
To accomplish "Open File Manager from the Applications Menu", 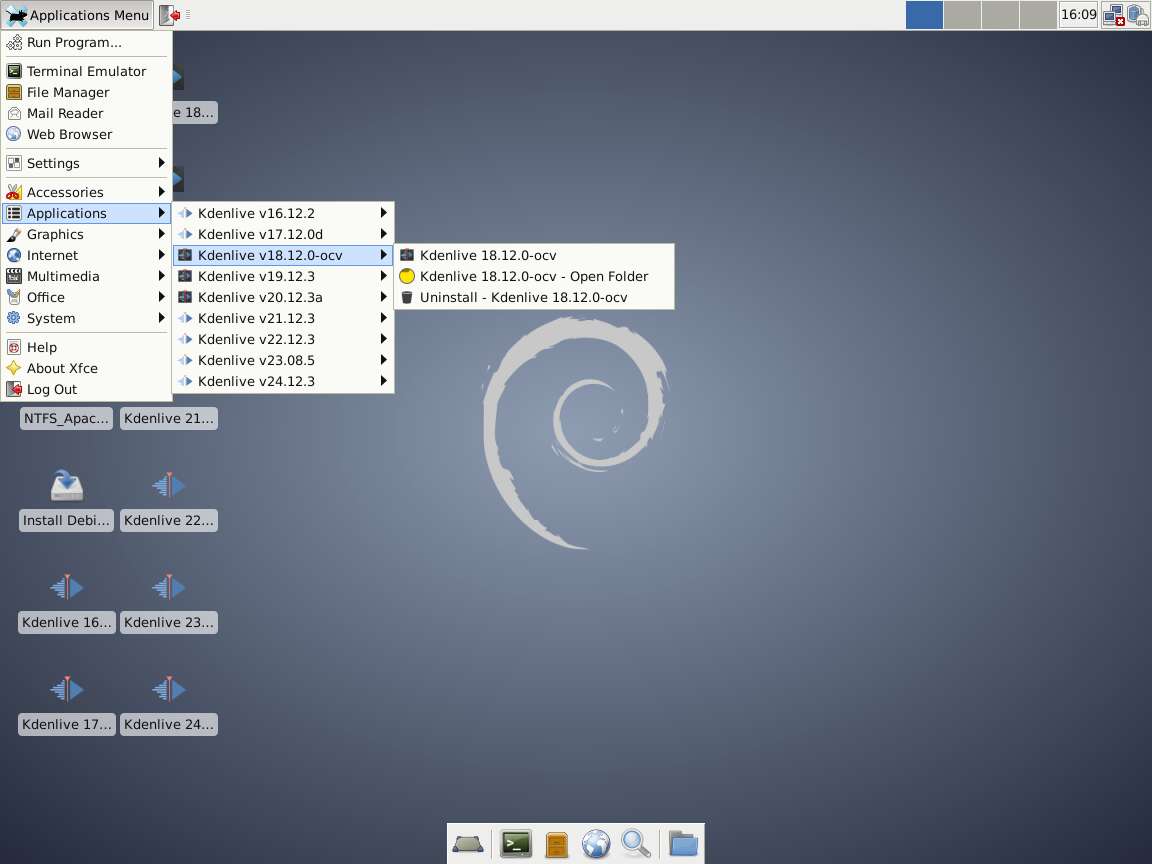I will 86,93.
